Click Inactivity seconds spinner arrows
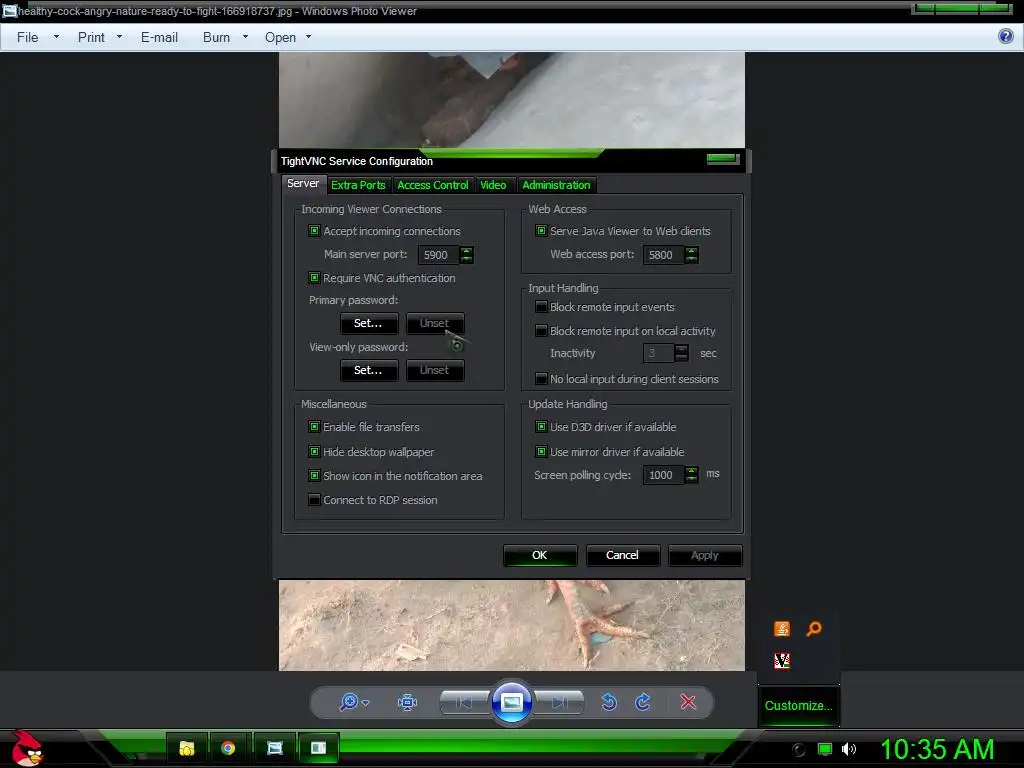Image resolution: width=1024 pixels, height=768 pixels. tap(681, 353)
